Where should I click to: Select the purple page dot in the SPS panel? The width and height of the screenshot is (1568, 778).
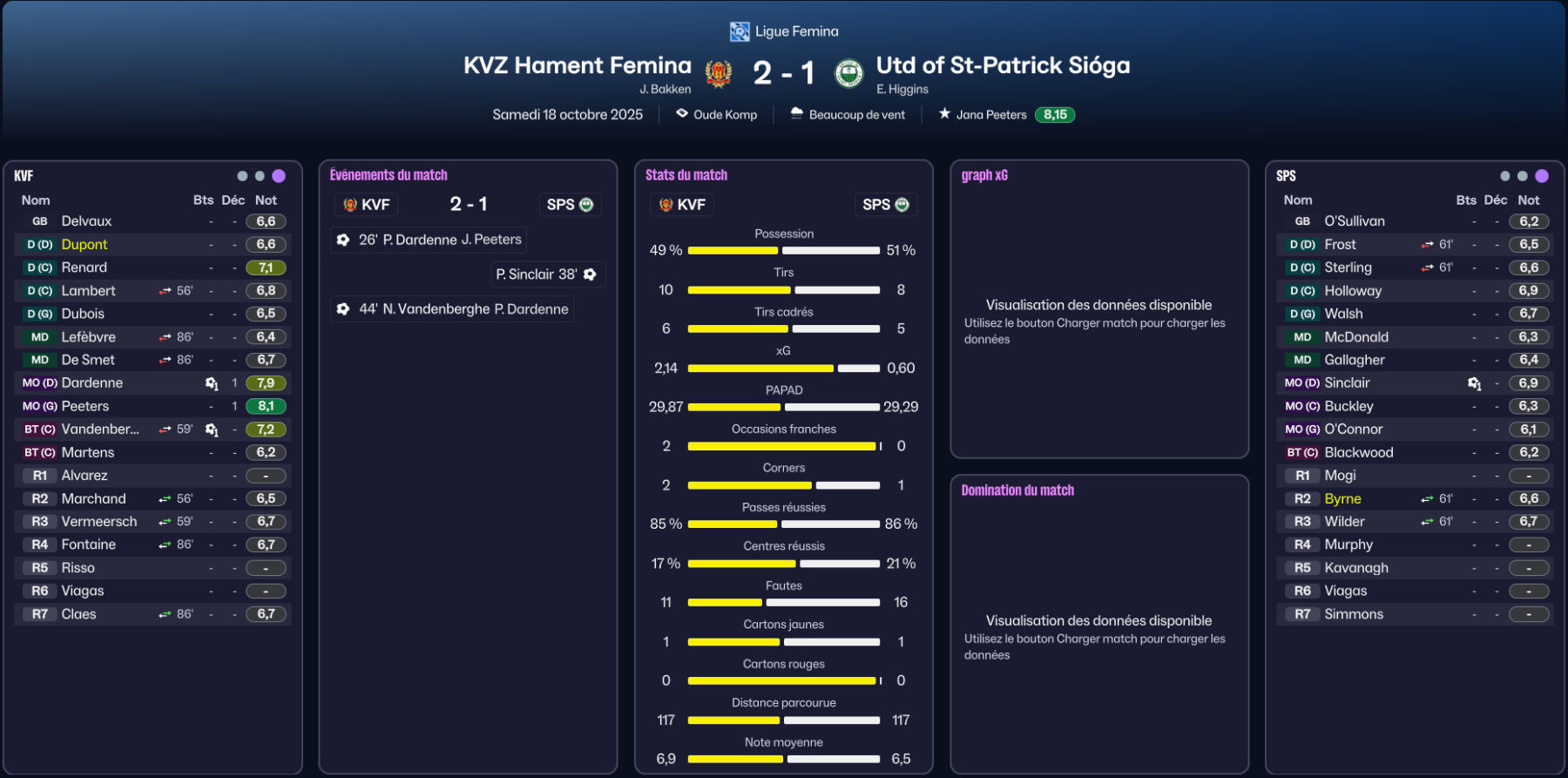point(1542,176)
